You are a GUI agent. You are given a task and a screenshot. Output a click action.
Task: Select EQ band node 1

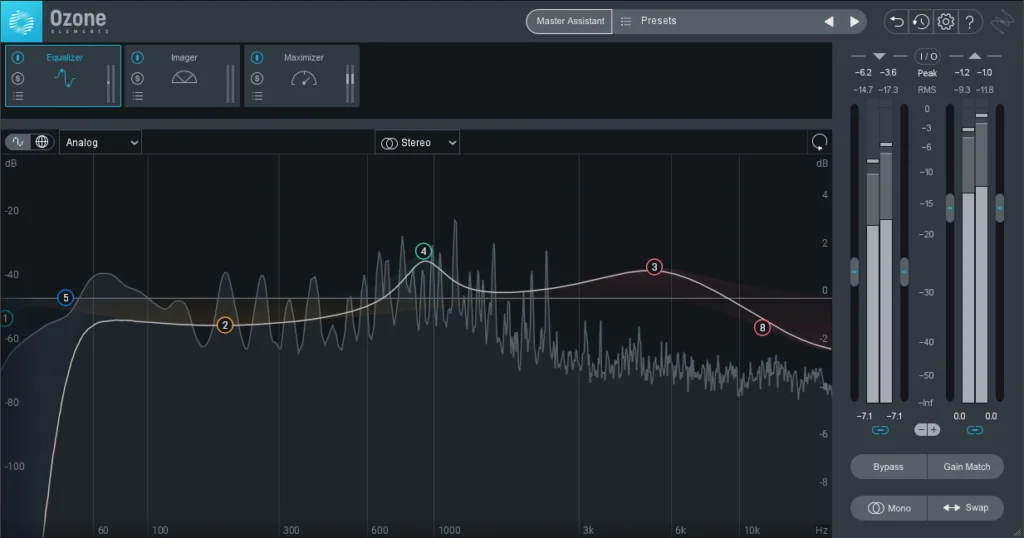(x=5, y=319)
